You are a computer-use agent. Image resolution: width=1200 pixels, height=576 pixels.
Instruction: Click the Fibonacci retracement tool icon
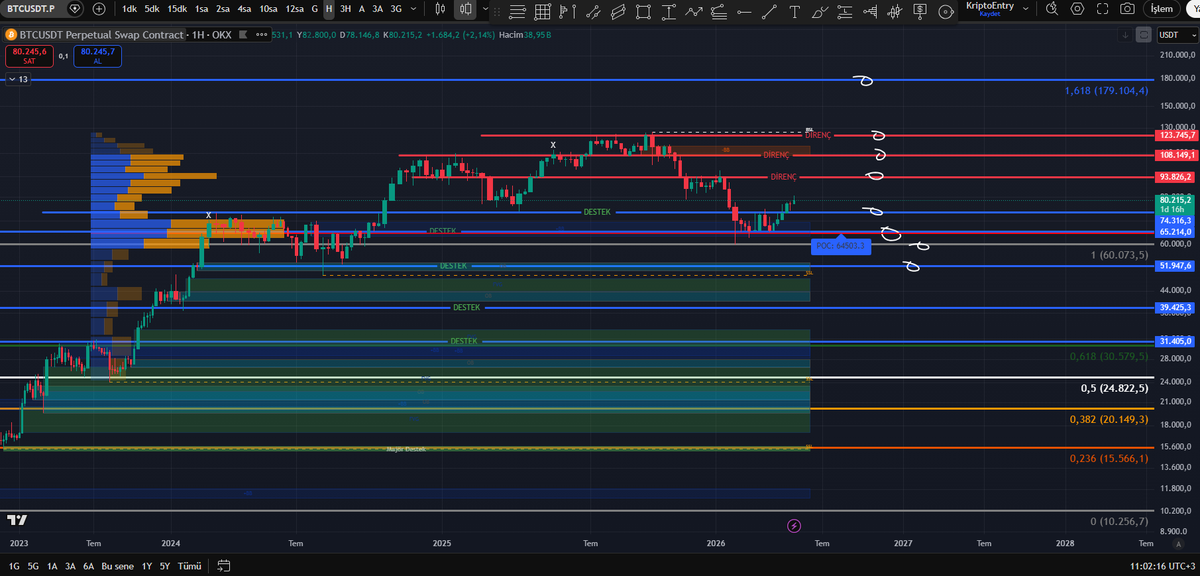[x=719, y=11]
